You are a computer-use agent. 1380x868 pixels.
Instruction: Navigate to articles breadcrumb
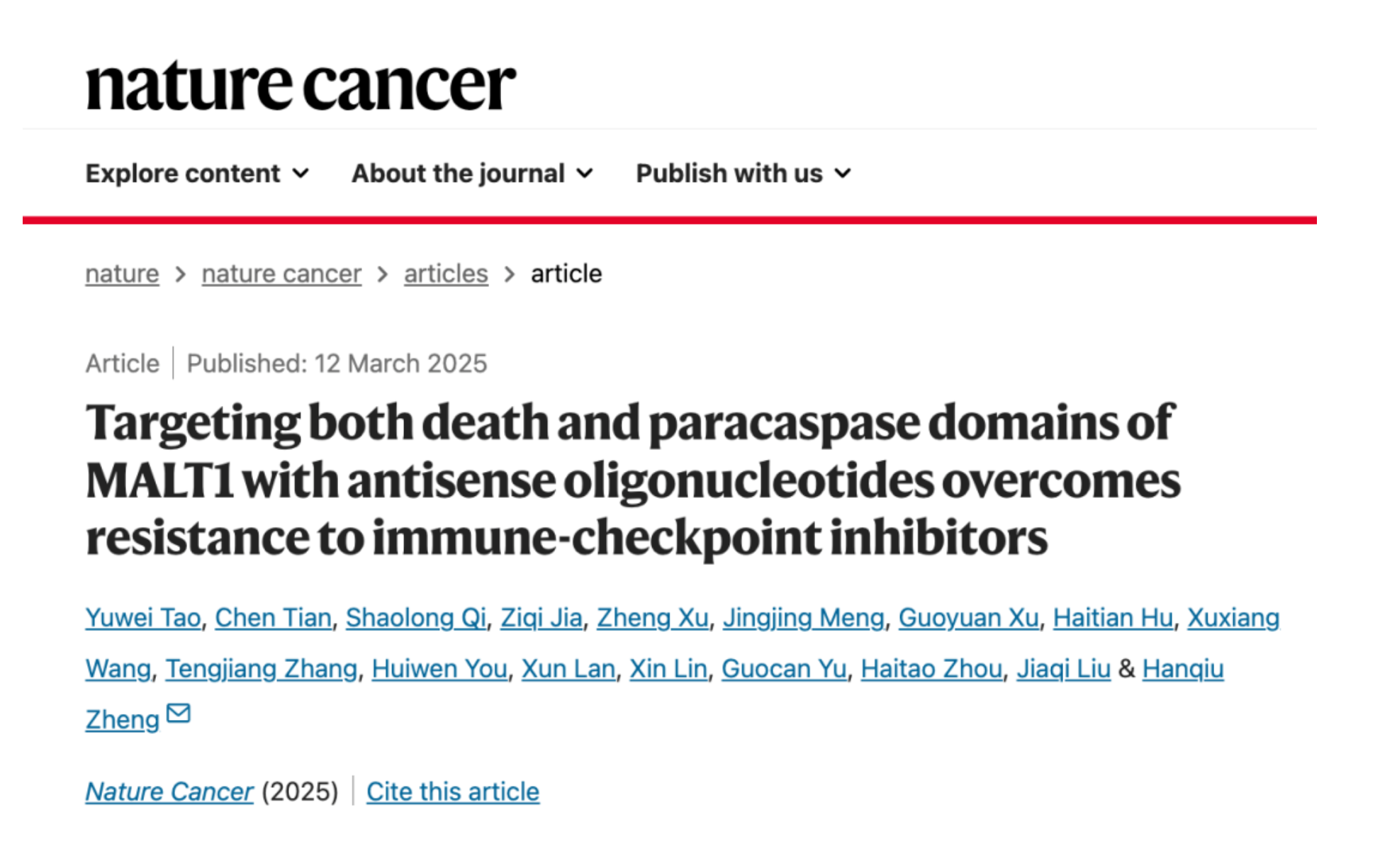coord(446,274)
